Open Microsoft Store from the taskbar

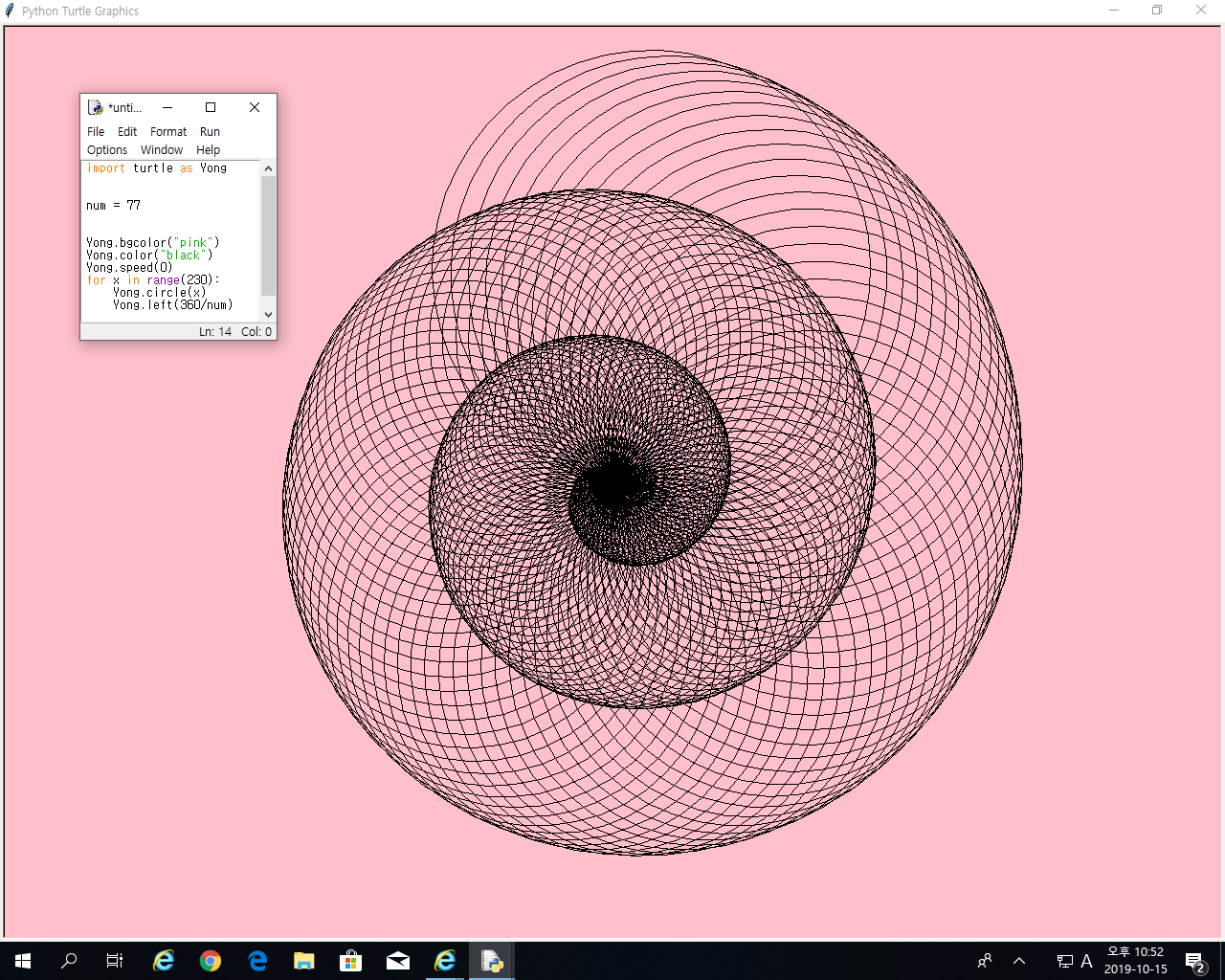(351, 961)
